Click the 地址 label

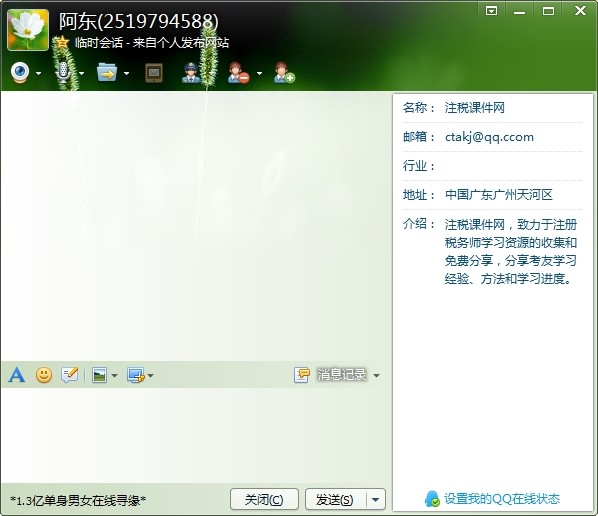coord(419,195)
